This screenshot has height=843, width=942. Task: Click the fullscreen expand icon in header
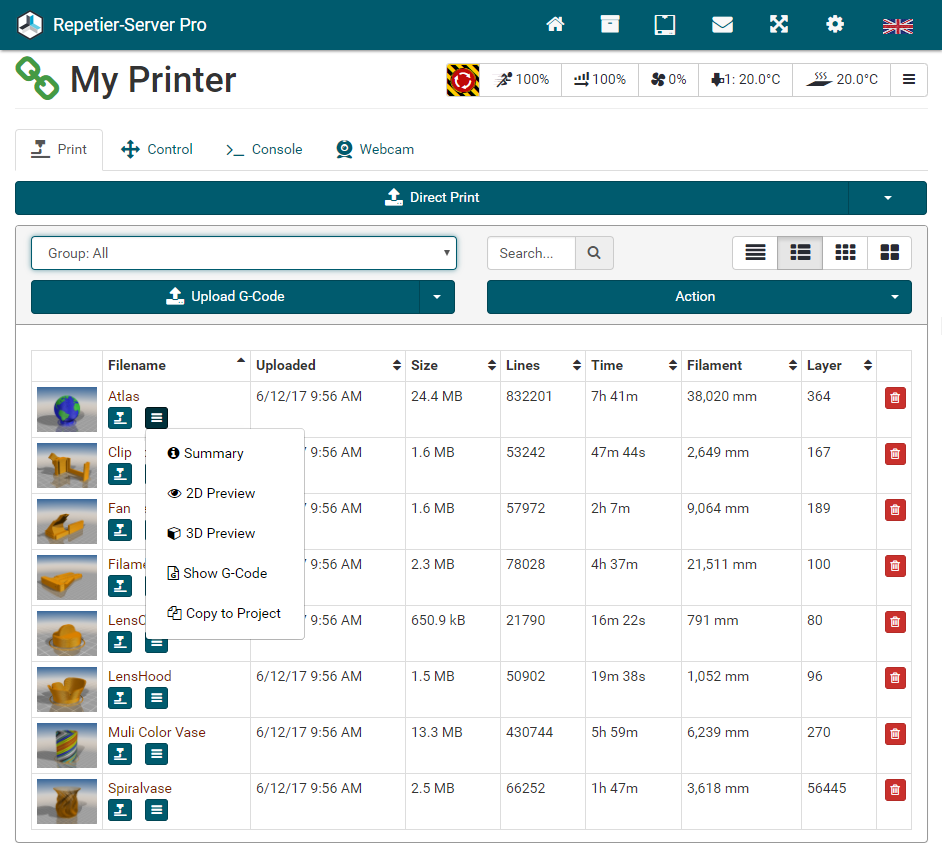pyautogui.click(x=779, y=25)
